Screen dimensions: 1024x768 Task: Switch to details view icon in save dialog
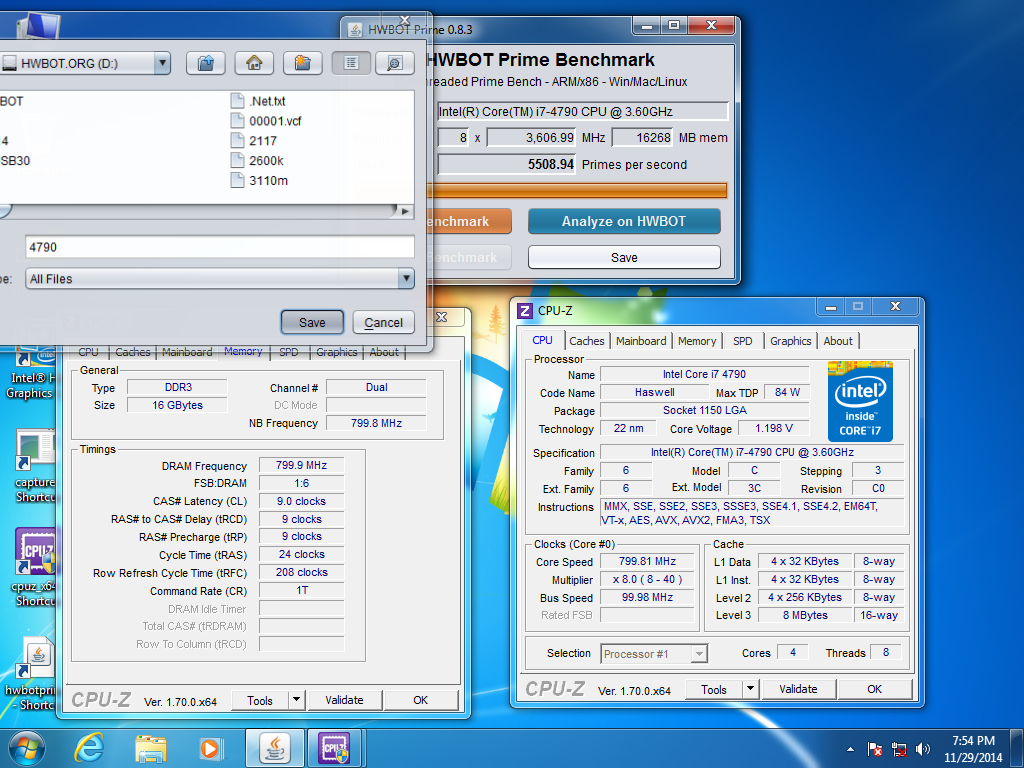click(394, 63)
